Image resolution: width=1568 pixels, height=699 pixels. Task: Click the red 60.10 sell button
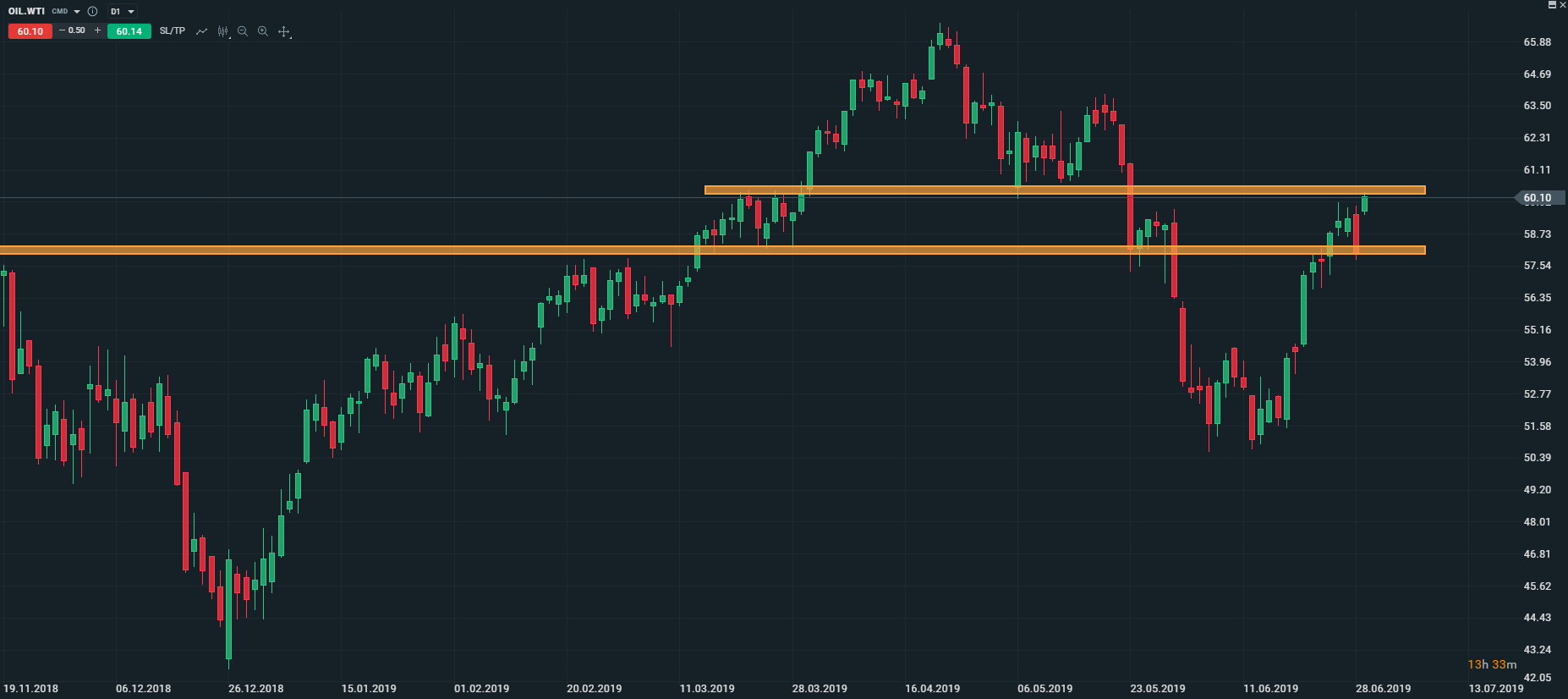point(30,31)
